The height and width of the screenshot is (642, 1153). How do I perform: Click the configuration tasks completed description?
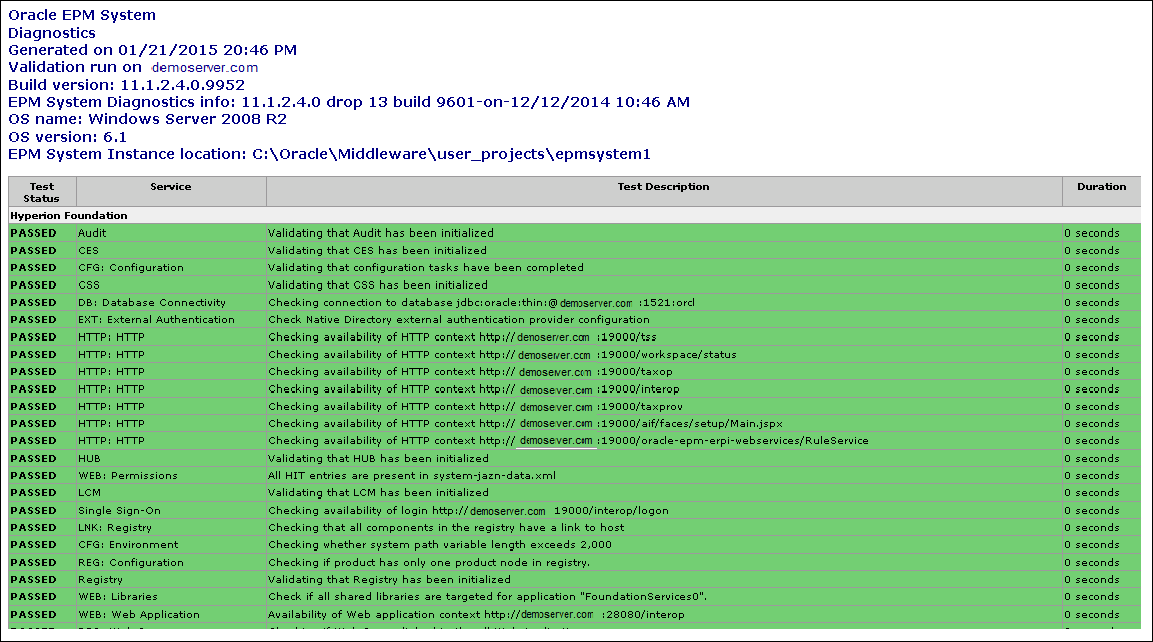tap(426, 268)
